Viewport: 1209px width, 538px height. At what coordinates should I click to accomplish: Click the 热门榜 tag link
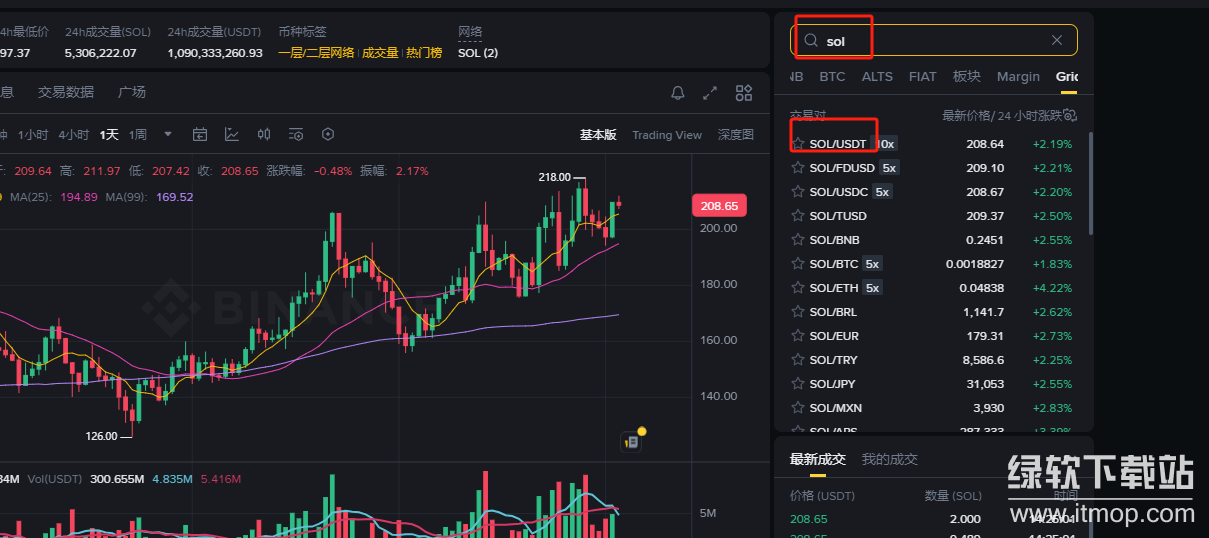pos(424,52)
